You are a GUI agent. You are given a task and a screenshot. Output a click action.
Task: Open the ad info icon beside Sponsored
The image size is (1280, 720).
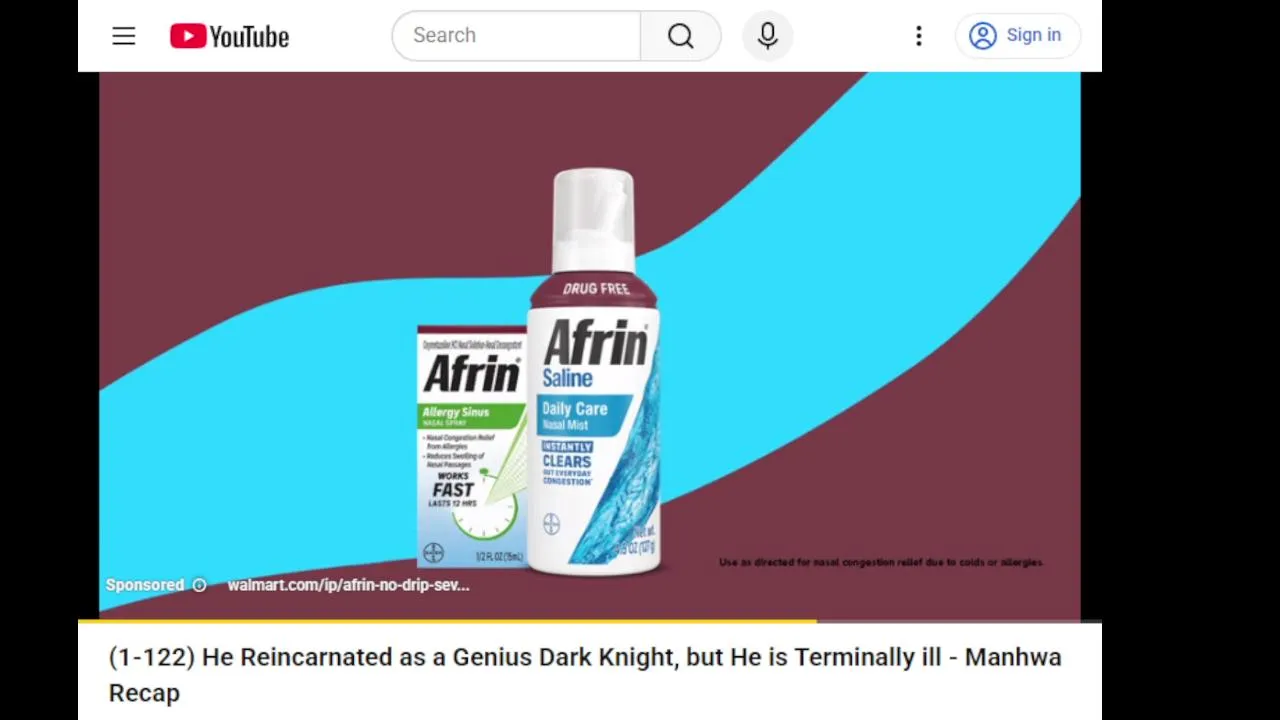(x=199, y=585)
